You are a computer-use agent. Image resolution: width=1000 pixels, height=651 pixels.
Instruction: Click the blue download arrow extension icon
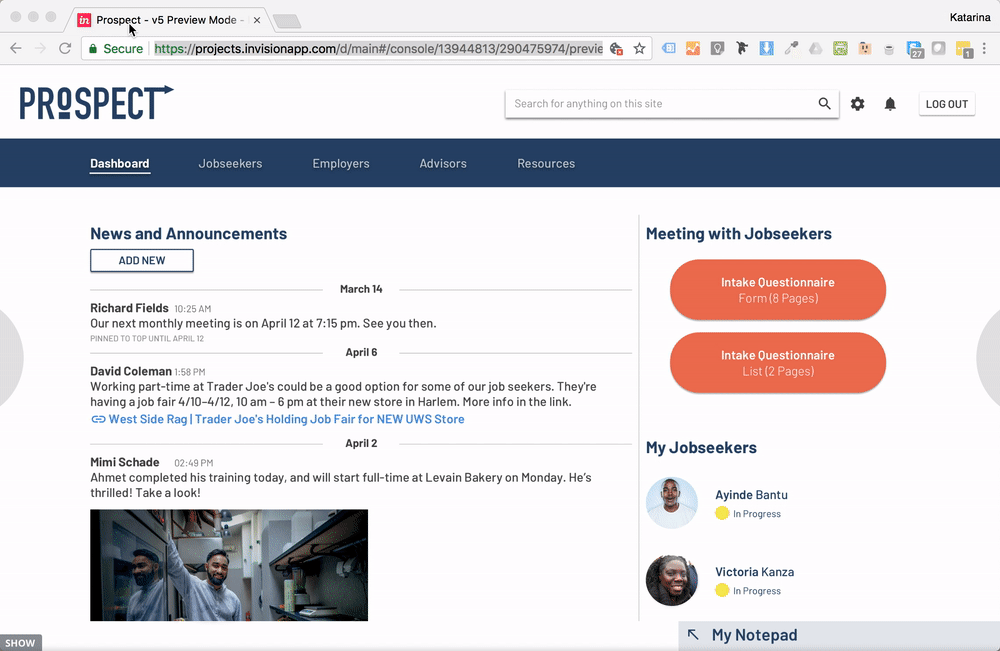point(767,48)
